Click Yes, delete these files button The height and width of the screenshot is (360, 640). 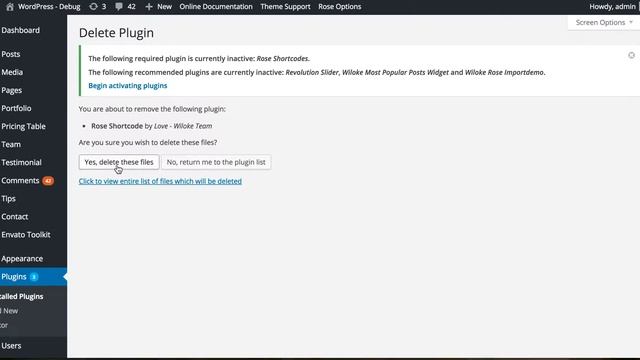pyautogui.click(x=119, y=162)
